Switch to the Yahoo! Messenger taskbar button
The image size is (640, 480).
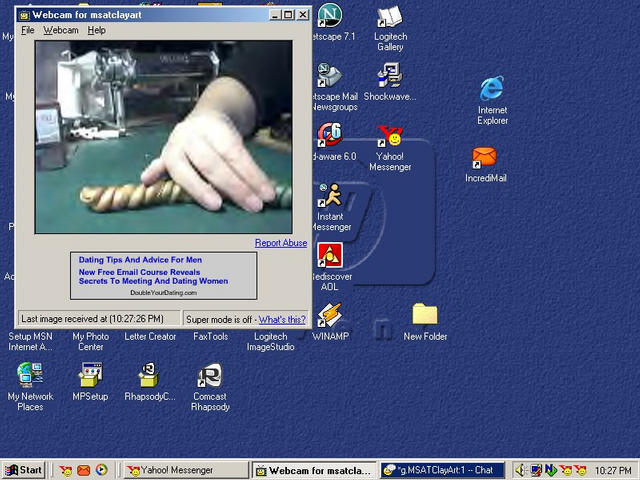[186, 470]
